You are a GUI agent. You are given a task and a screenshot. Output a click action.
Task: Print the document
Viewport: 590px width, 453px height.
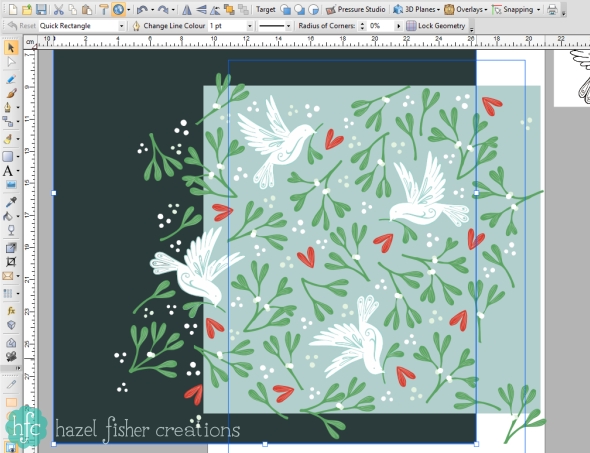click(552, 9)
